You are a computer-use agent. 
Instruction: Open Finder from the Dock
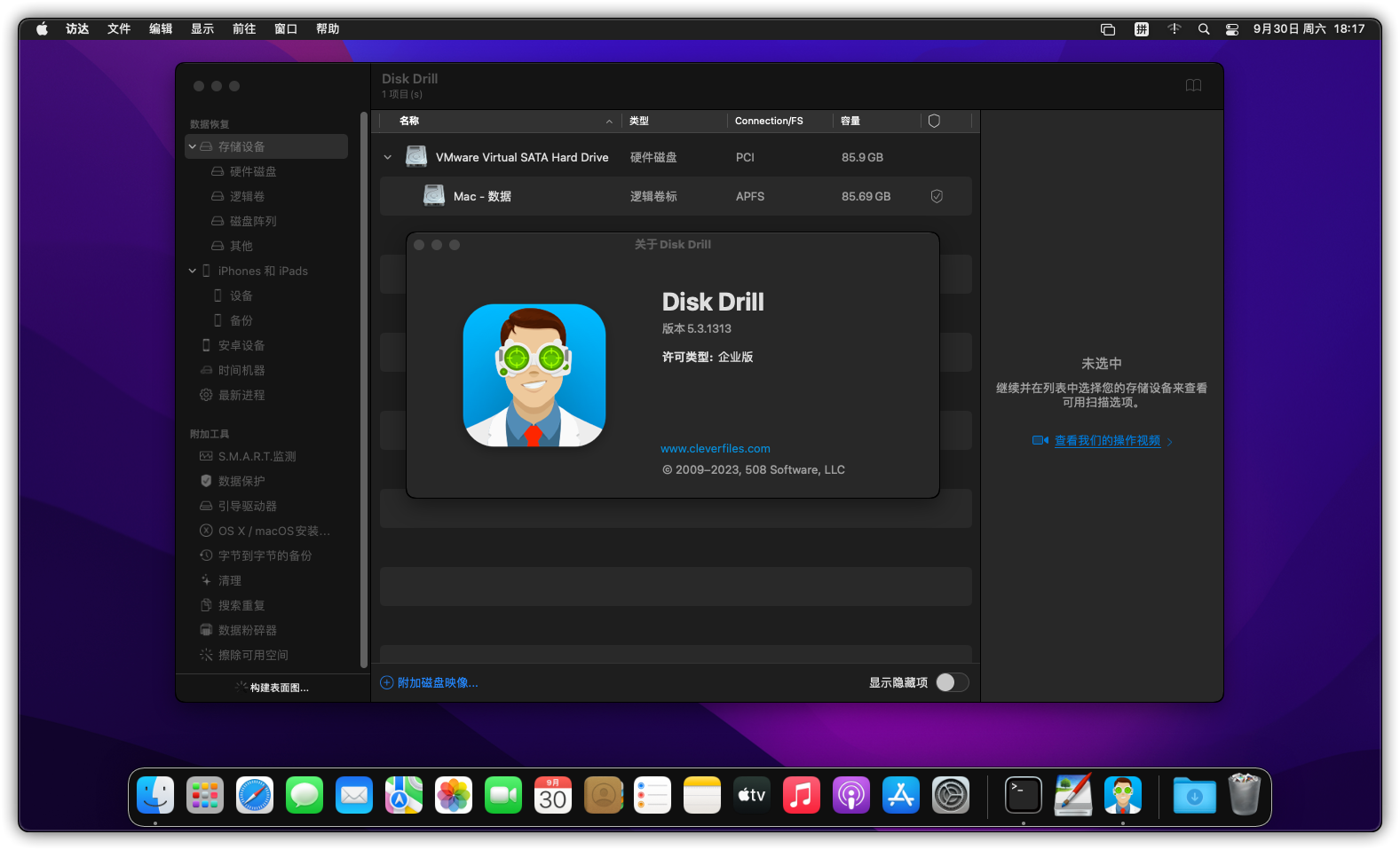155,795
